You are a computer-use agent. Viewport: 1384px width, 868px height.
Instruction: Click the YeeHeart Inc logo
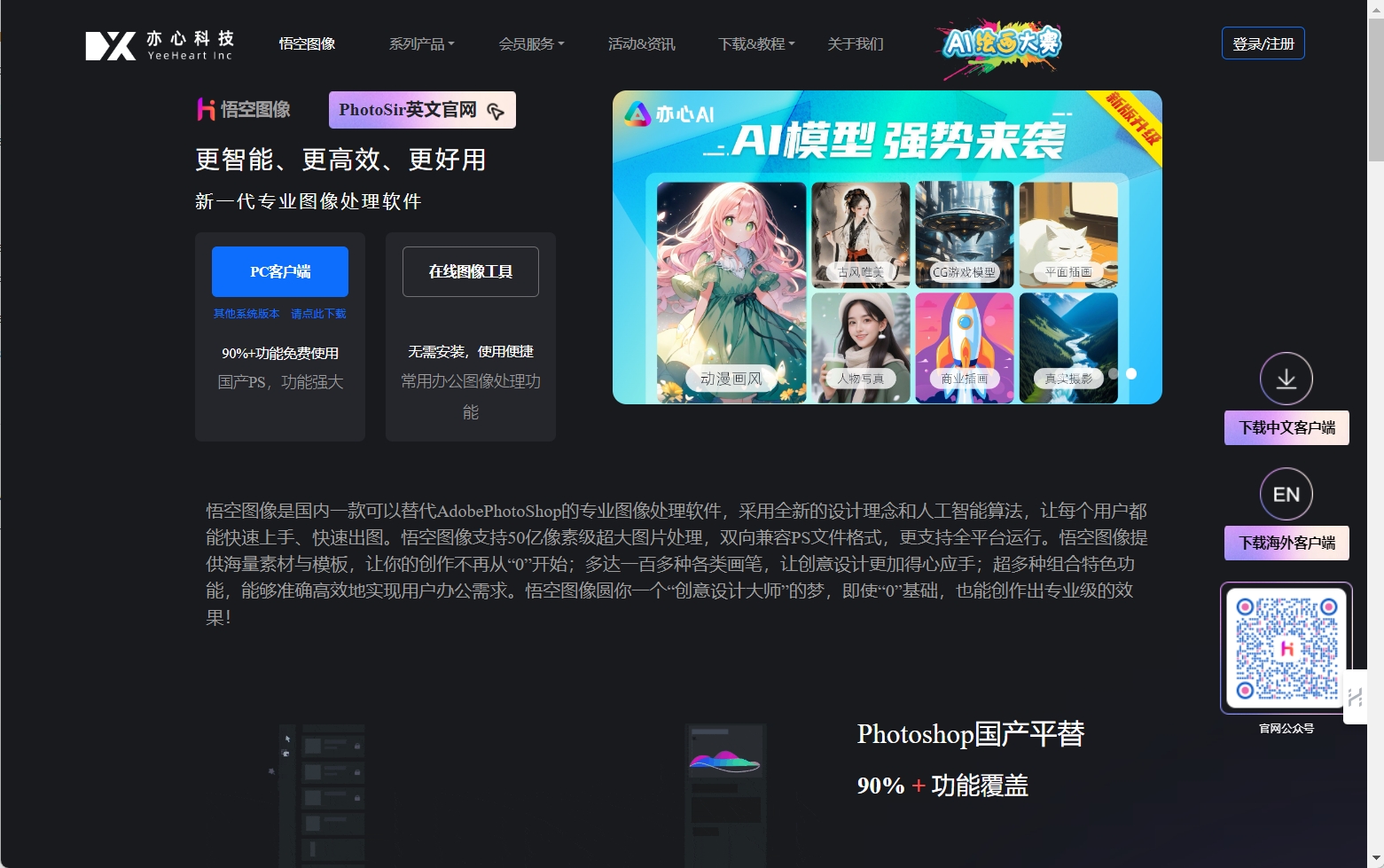pos(160,44)
